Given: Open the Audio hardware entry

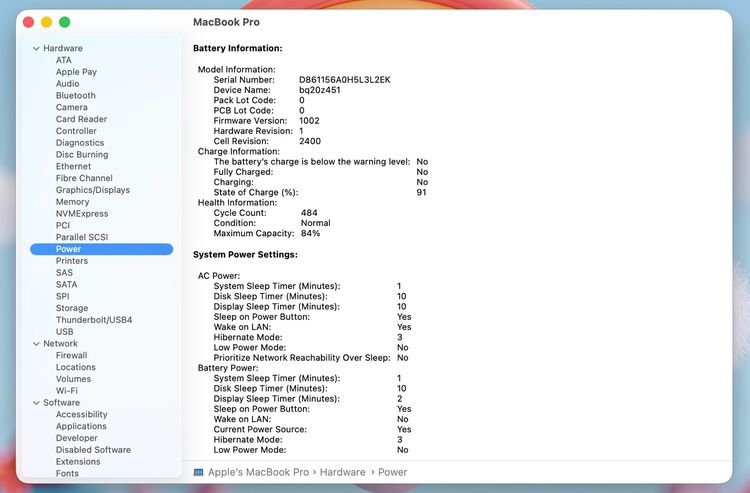Looking at the screenshot, I should click(x=67, y=84).
